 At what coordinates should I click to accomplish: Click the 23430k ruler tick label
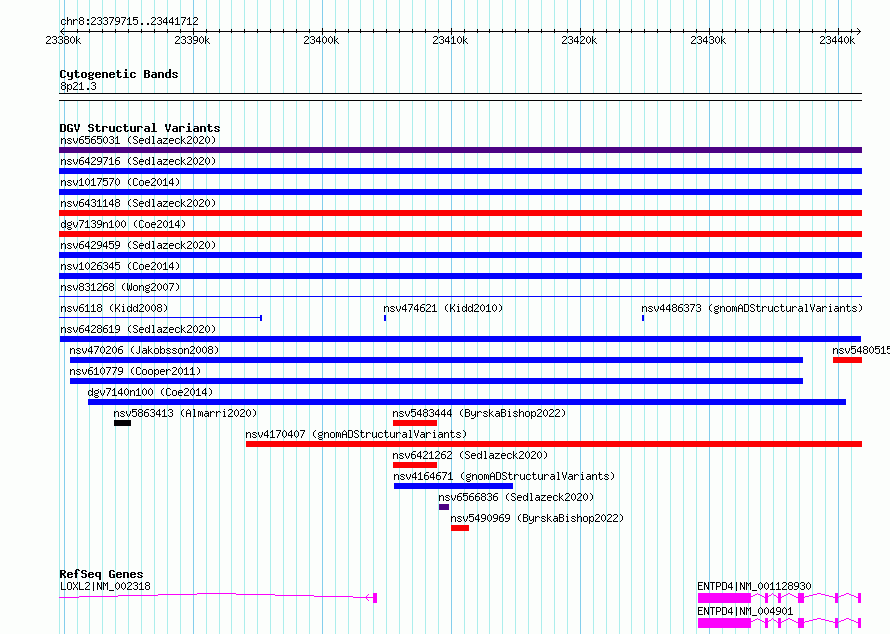(x=708, y=40)
